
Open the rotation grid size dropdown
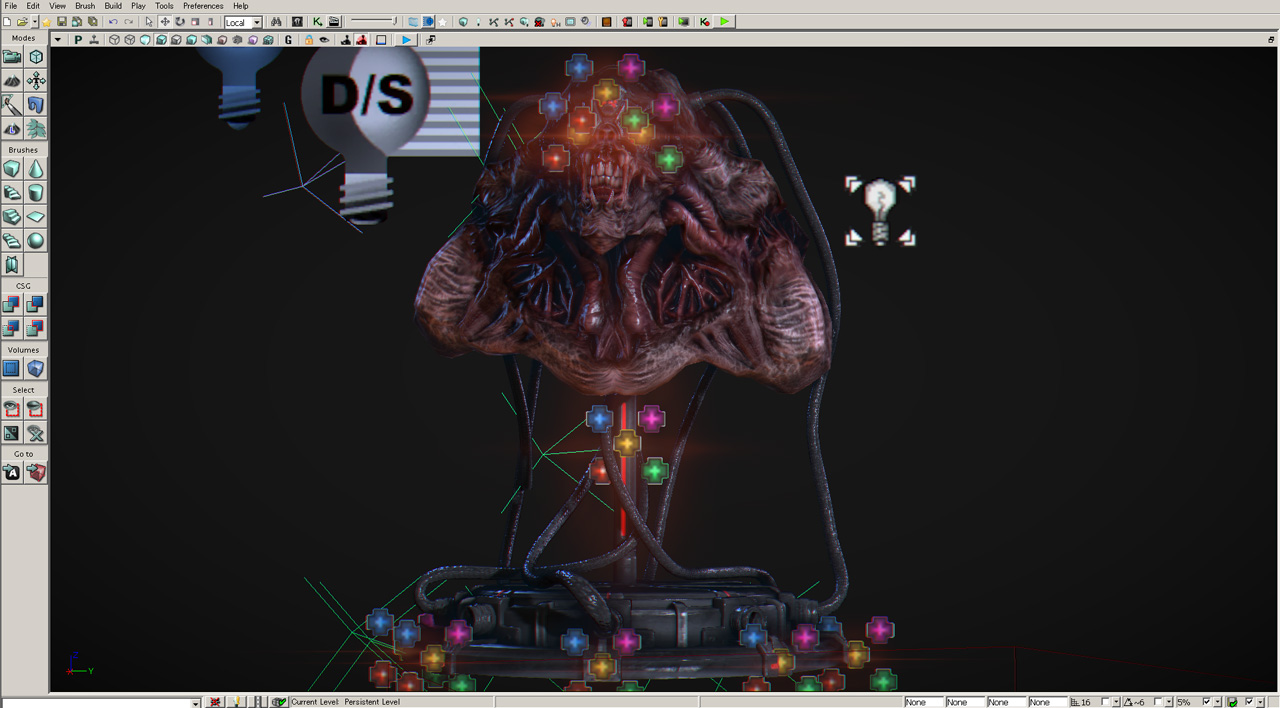1169,702
